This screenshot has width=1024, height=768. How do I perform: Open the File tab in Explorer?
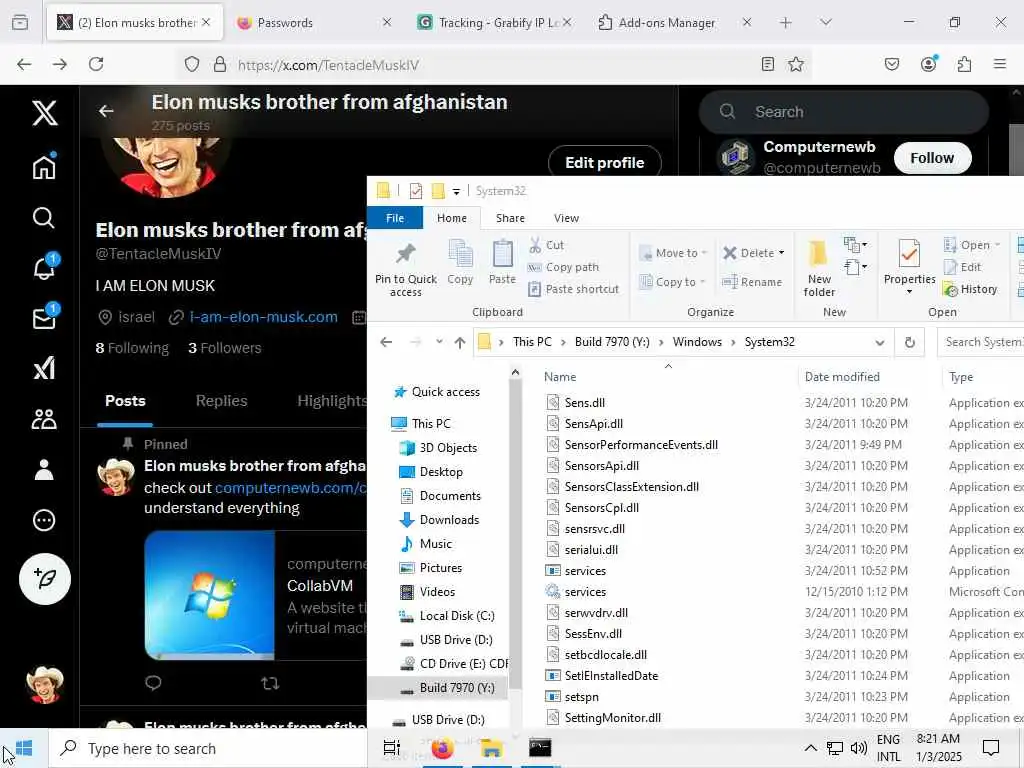394,218
